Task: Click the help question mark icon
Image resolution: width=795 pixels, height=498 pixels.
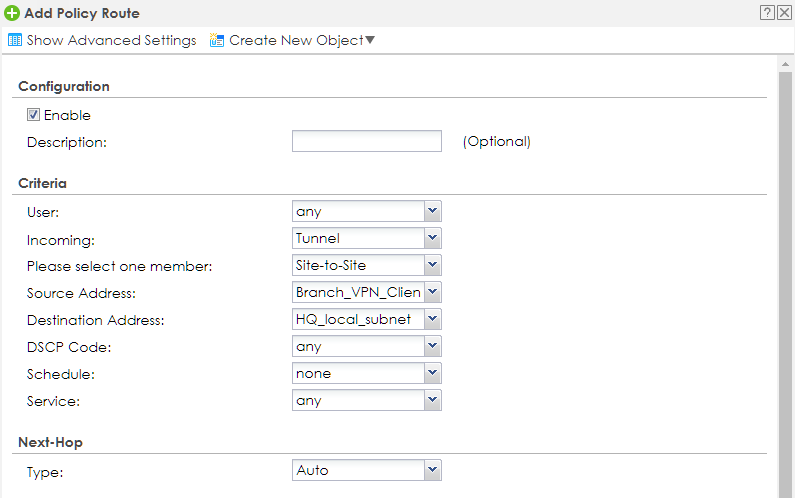Action: [x=767, y=13]
